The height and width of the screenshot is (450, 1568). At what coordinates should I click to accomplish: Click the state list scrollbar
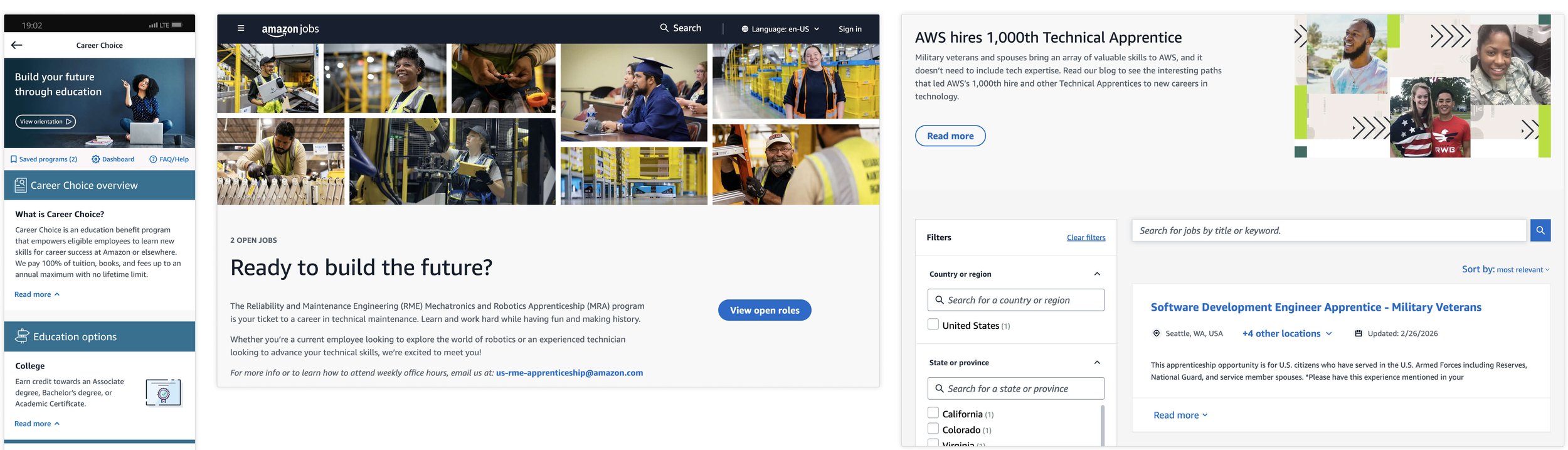coord(1103,426)
